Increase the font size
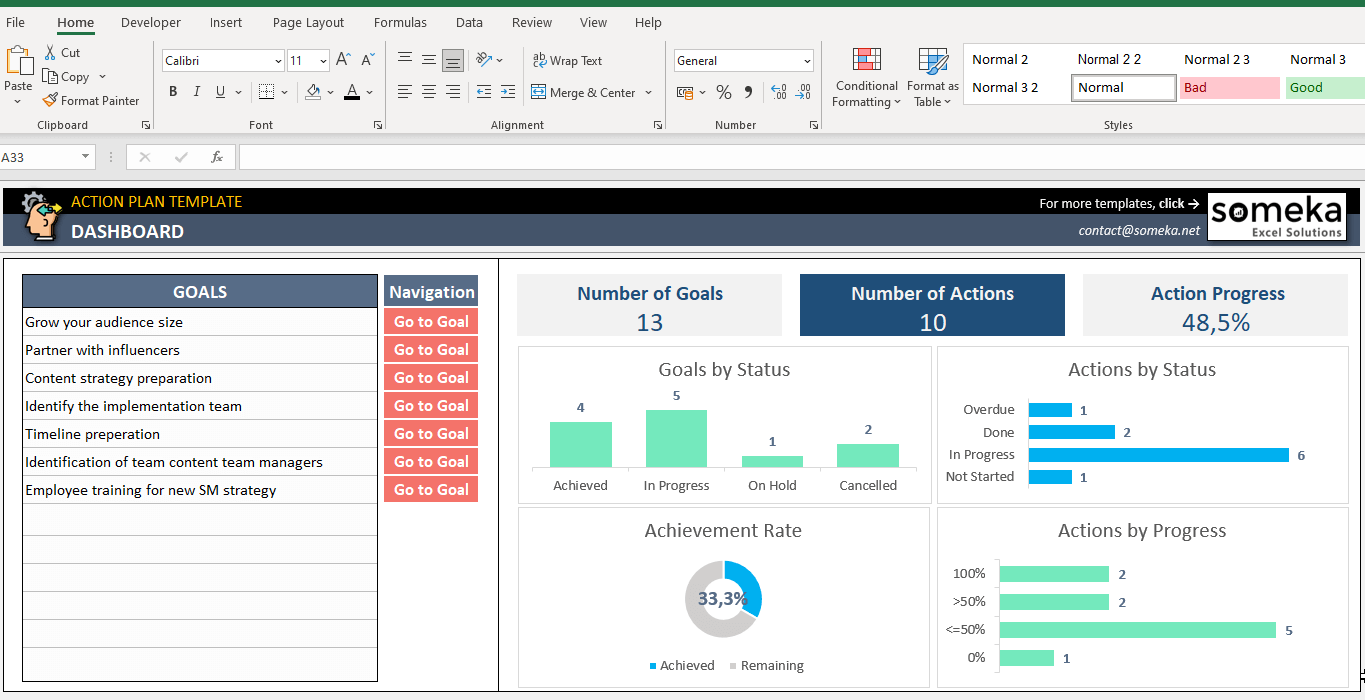The height and width of the screenshot is (700, 1365). [341, 59]
